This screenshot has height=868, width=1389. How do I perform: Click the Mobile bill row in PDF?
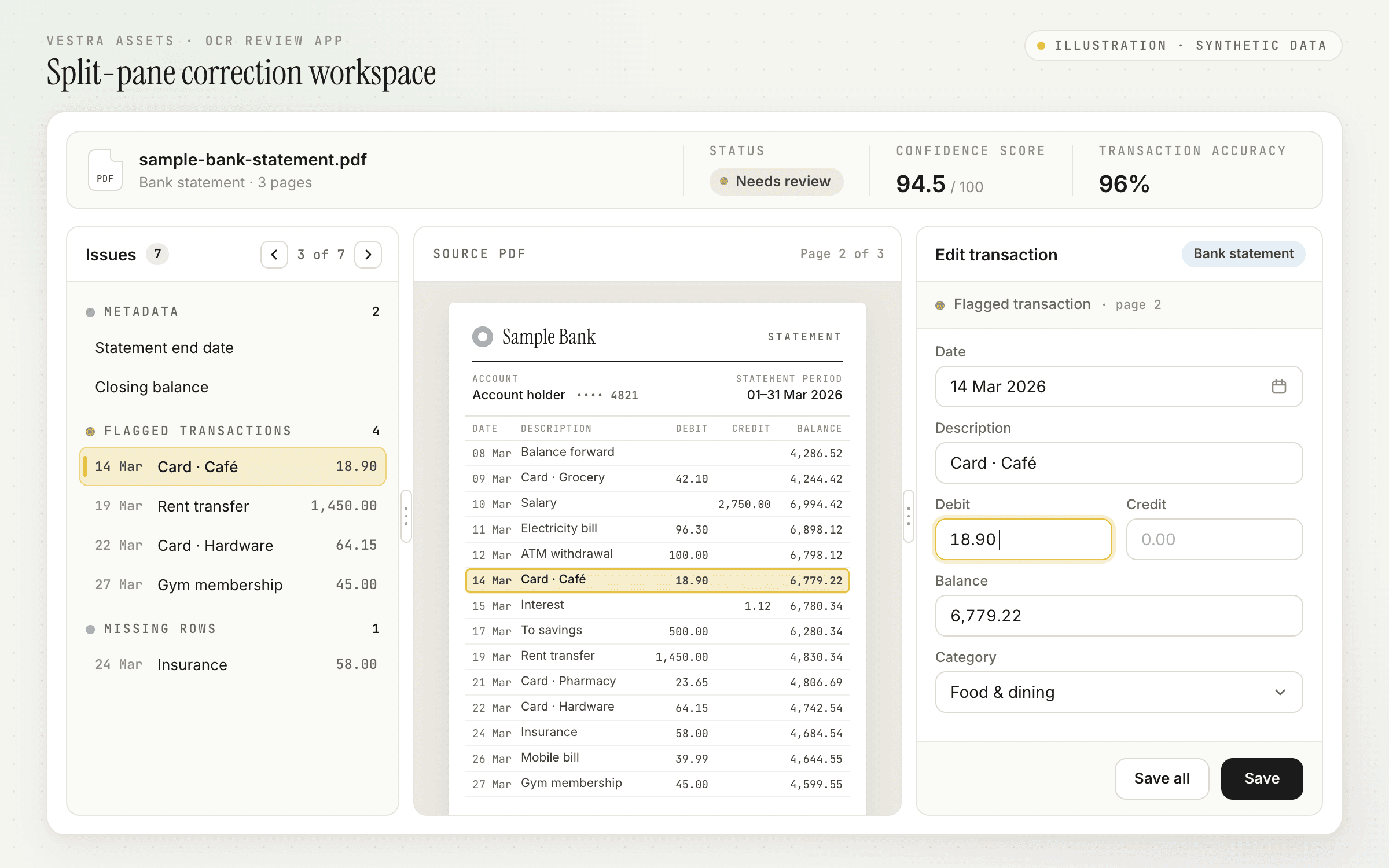[x=657, y=759]
